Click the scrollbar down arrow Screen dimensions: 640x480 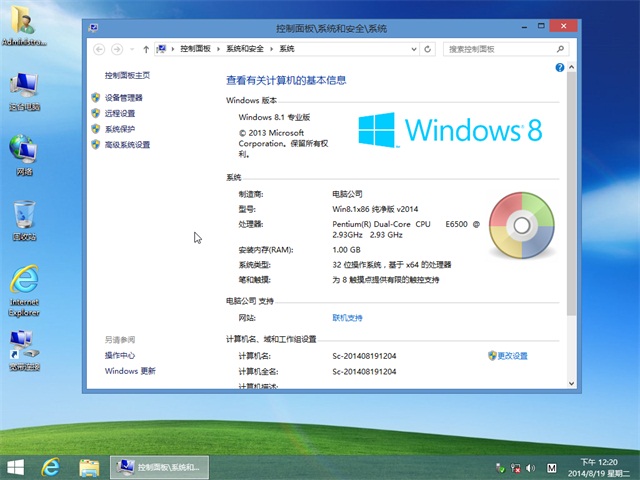click(571, 384)
